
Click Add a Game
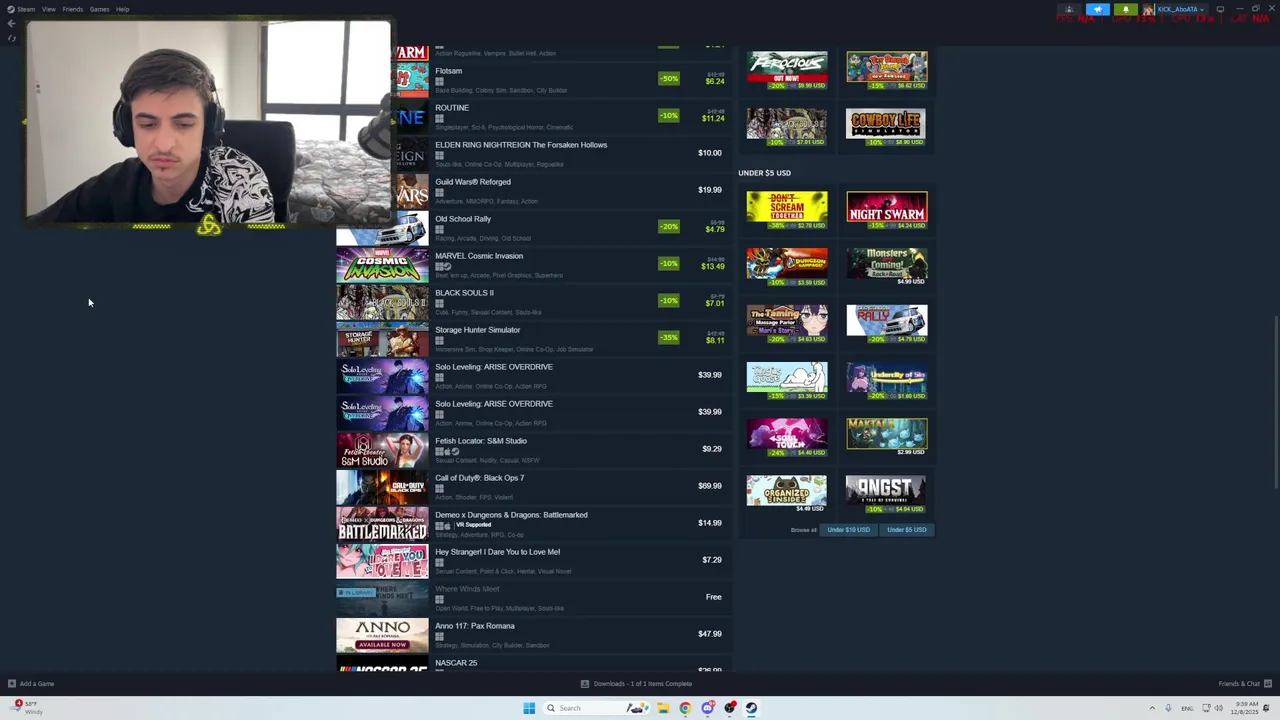(x=31, y=684)
